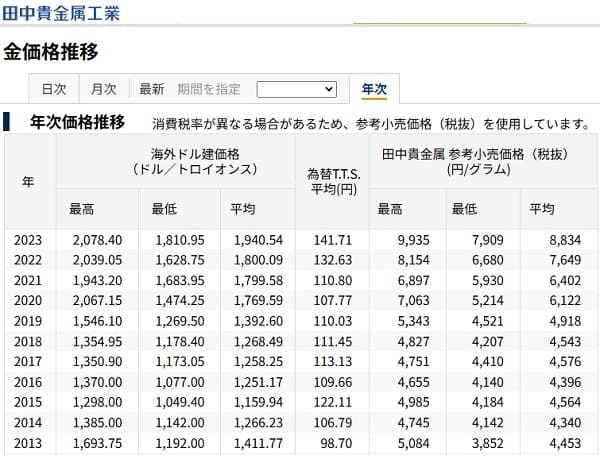600x459 pixels.
Task: Click the 9,935 highest retail price
Action: click(x=414, y=241)
